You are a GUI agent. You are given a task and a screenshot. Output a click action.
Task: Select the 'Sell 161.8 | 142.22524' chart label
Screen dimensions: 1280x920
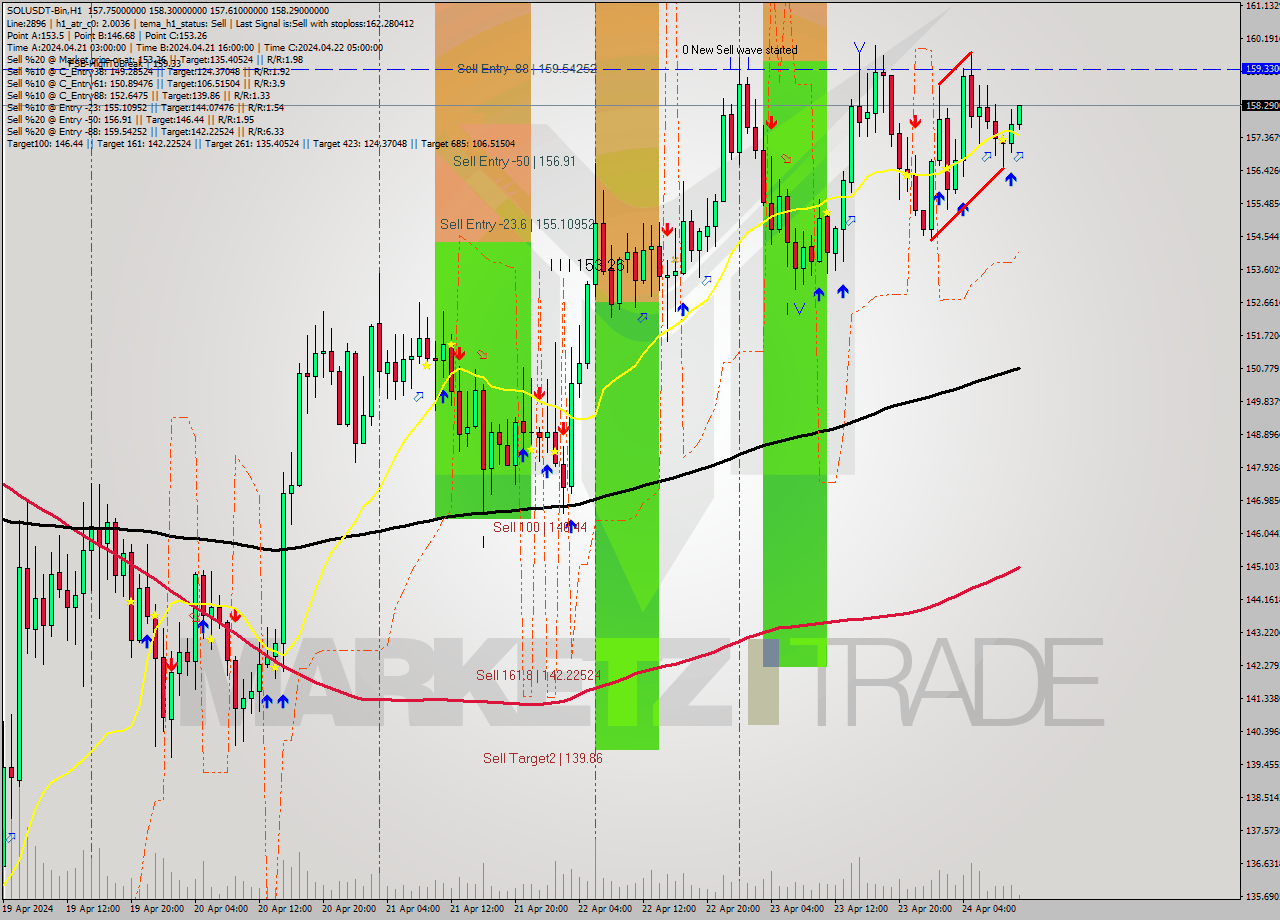click(538, 675)
